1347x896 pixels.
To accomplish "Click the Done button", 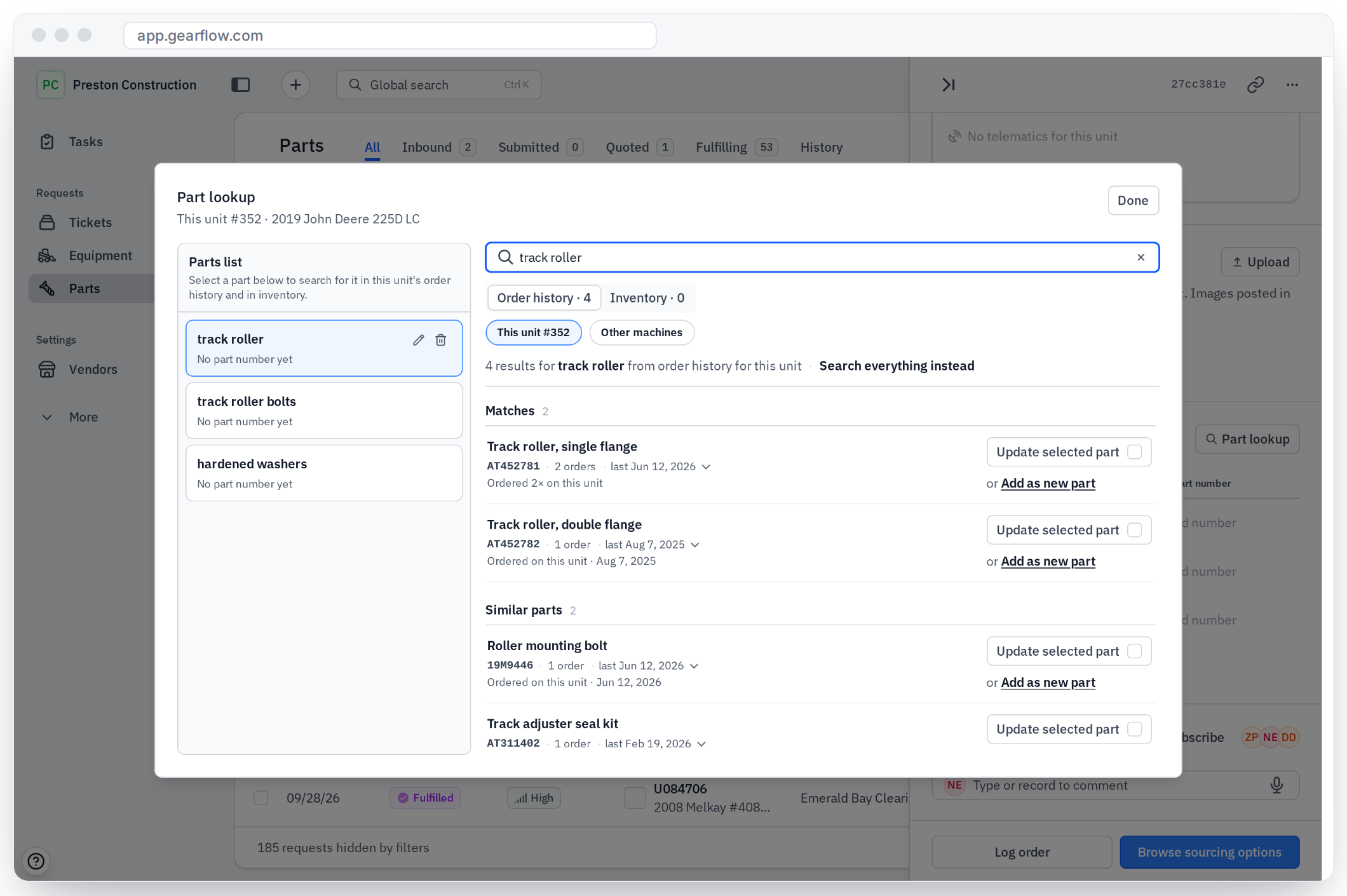I will (x=1133, y=201).
